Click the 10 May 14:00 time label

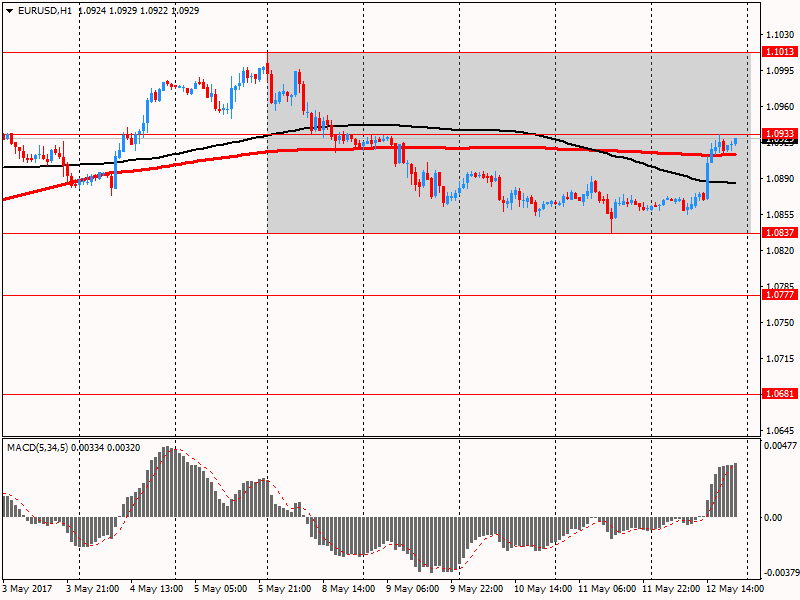(543, 589)
